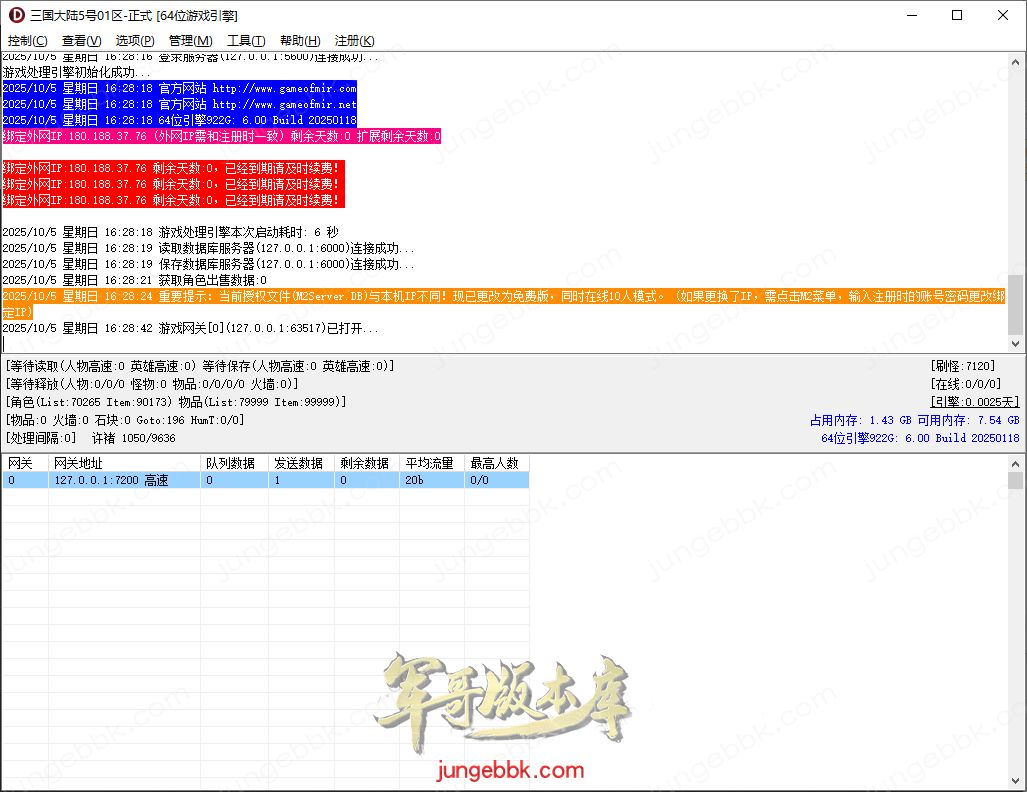Click the app icon in the title bar

16,15
